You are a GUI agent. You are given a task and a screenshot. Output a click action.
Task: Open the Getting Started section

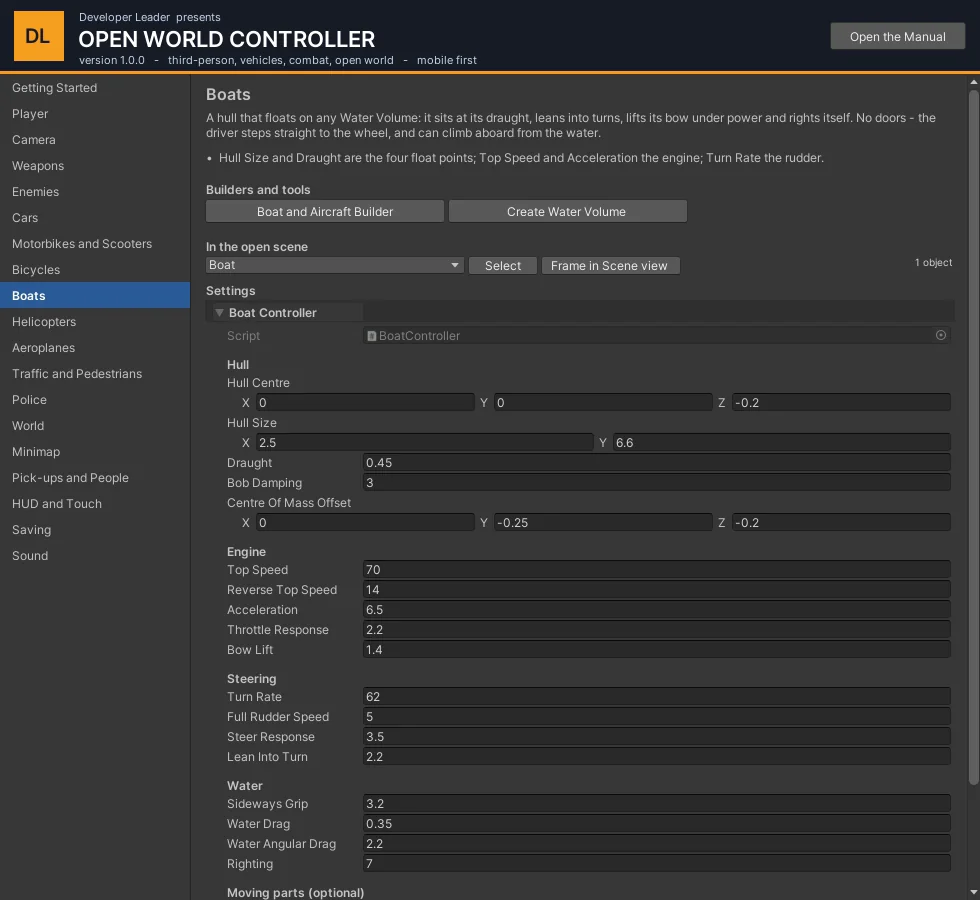pyautogui.click(x=95, y=88)
